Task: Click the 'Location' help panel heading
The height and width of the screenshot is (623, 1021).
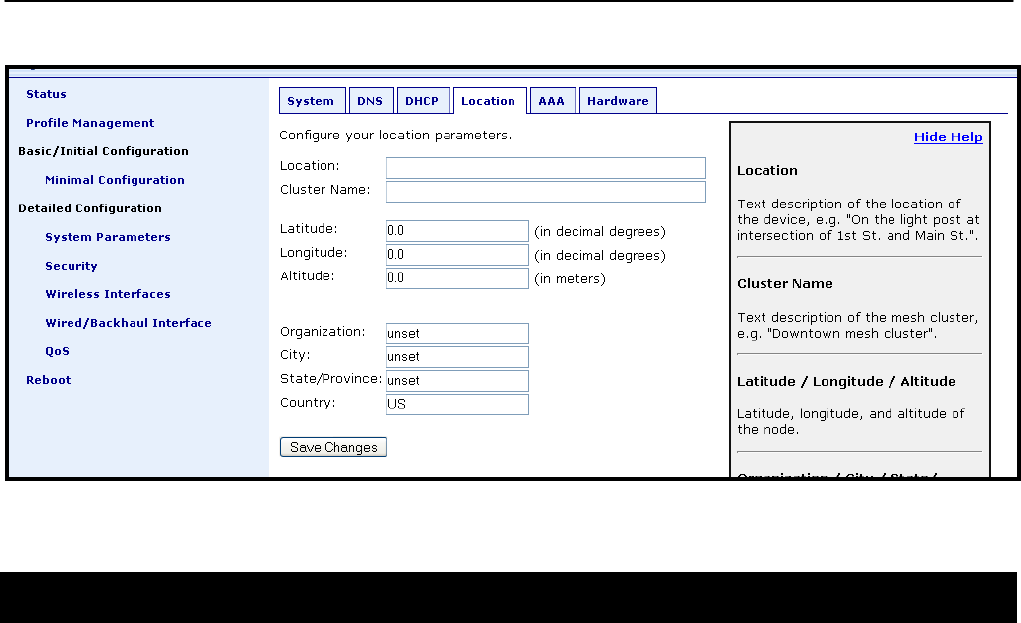Action: pos(767,171)
